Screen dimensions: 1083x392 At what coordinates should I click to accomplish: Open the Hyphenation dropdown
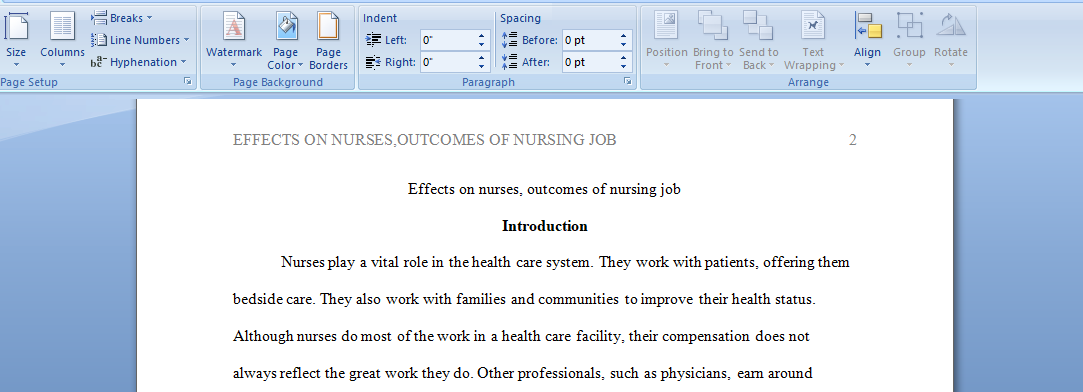pyautogui.click(x=139, y=62)
